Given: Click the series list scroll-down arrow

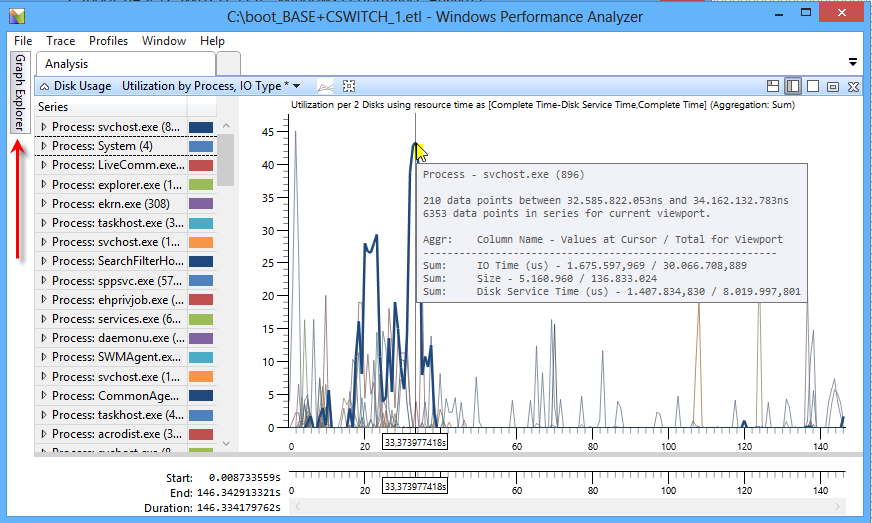Looking at the screenshot, I should [226, 443].
